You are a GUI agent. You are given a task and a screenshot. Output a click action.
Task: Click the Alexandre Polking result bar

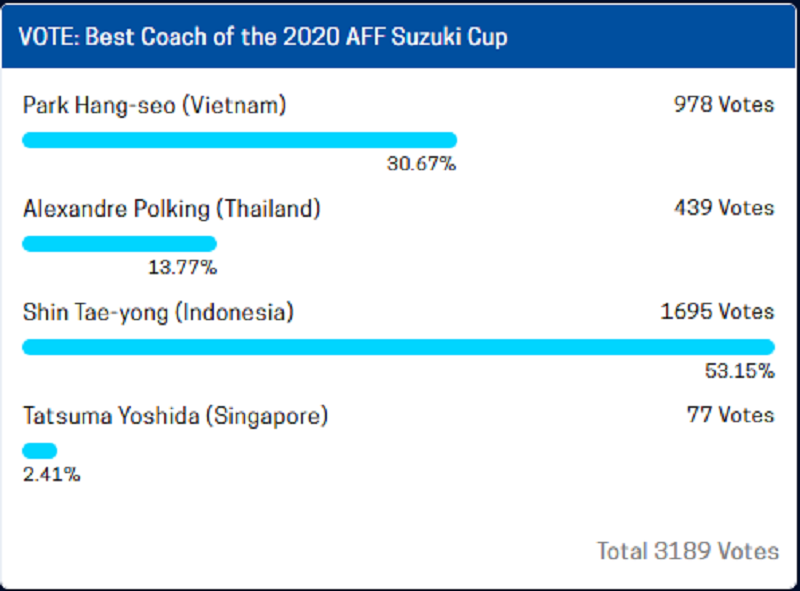[x=120, y=243]
